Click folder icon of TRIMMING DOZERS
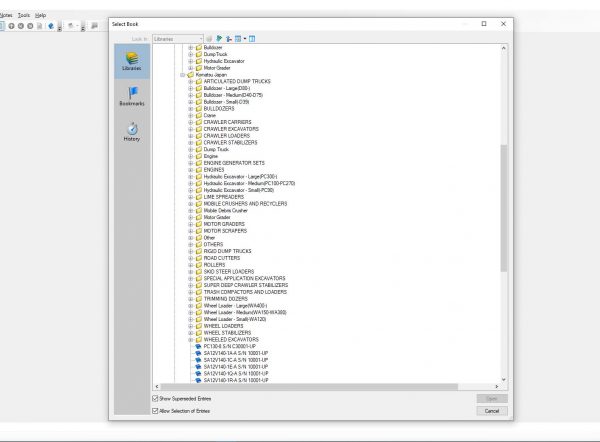 coord(199,299)
